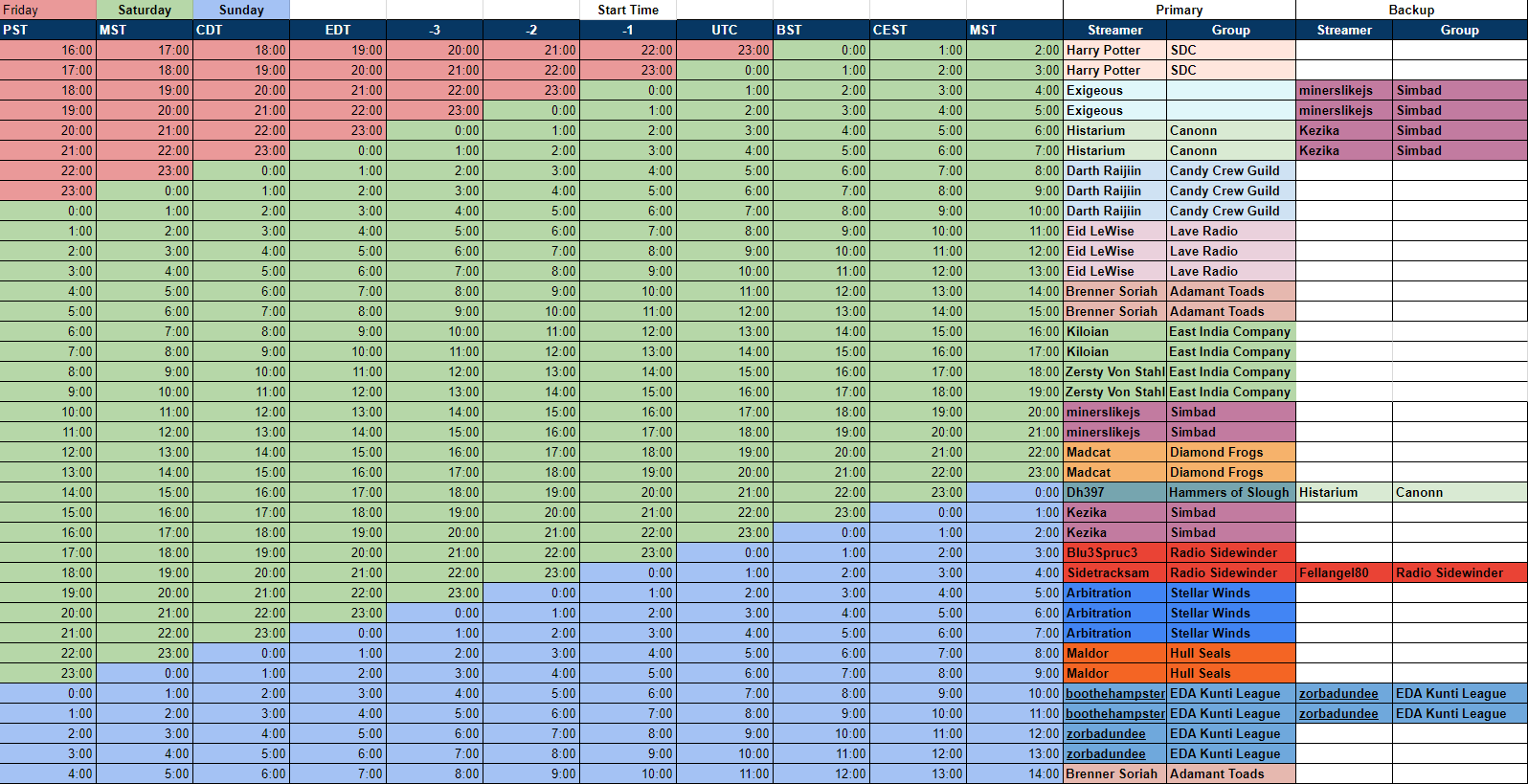Viewport: 1528px width, 784px height.
Task: Open the boothehampster link in the 11:00 row
Action: click(x=1115, y=713)
